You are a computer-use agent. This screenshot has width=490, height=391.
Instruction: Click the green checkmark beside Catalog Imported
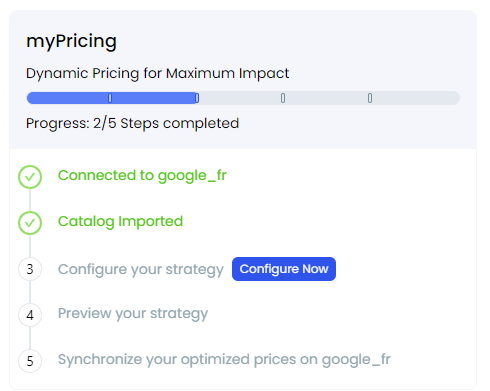[30, 223]
